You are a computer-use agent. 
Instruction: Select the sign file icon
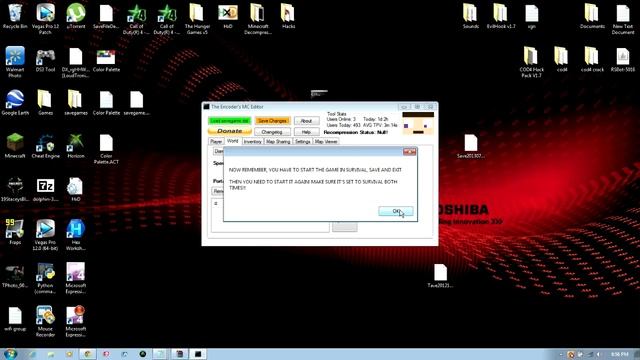(x=531, y=17)
